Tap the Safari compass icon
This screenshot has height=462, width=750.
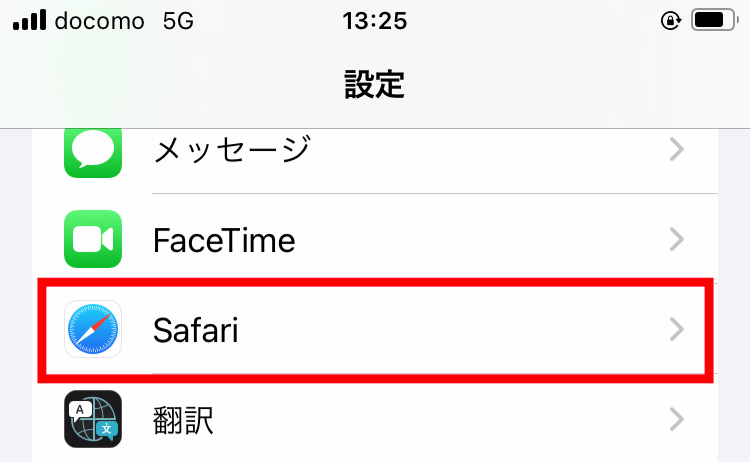click(x=93, y=329)
